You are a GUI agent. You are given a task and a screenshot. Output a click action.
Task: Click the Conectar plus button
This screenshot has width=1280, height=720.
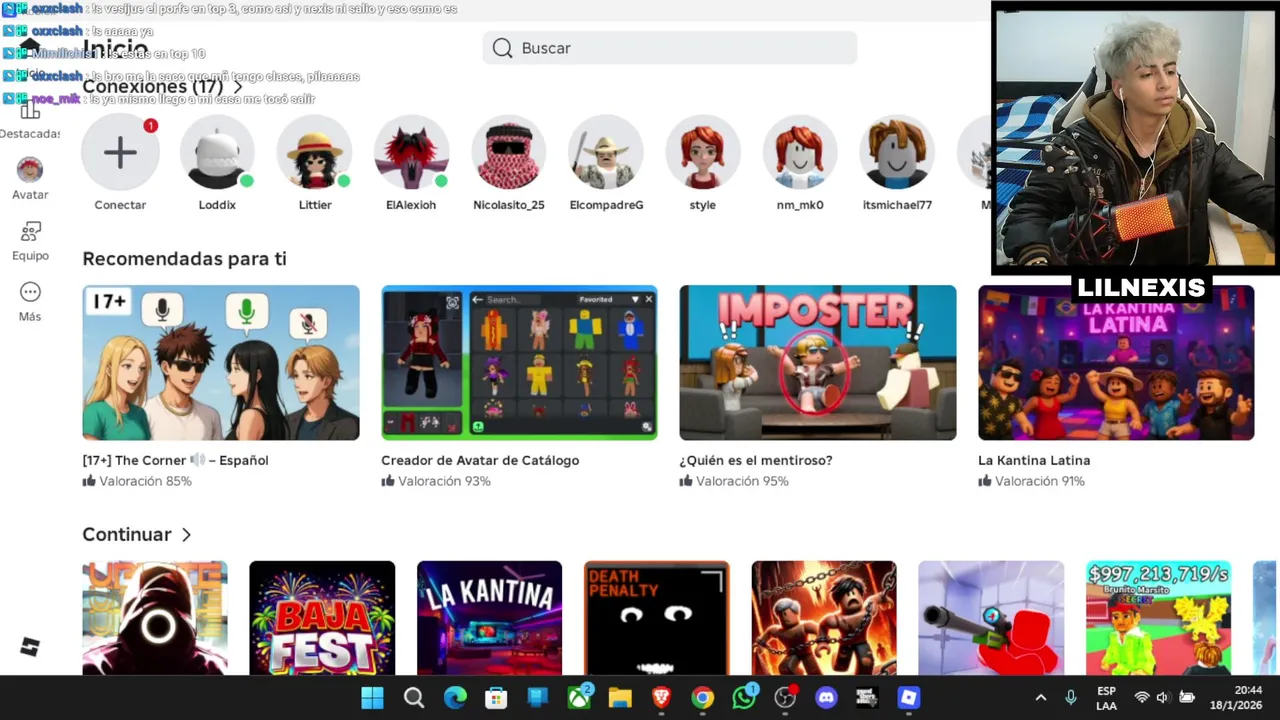click(120, 153)
